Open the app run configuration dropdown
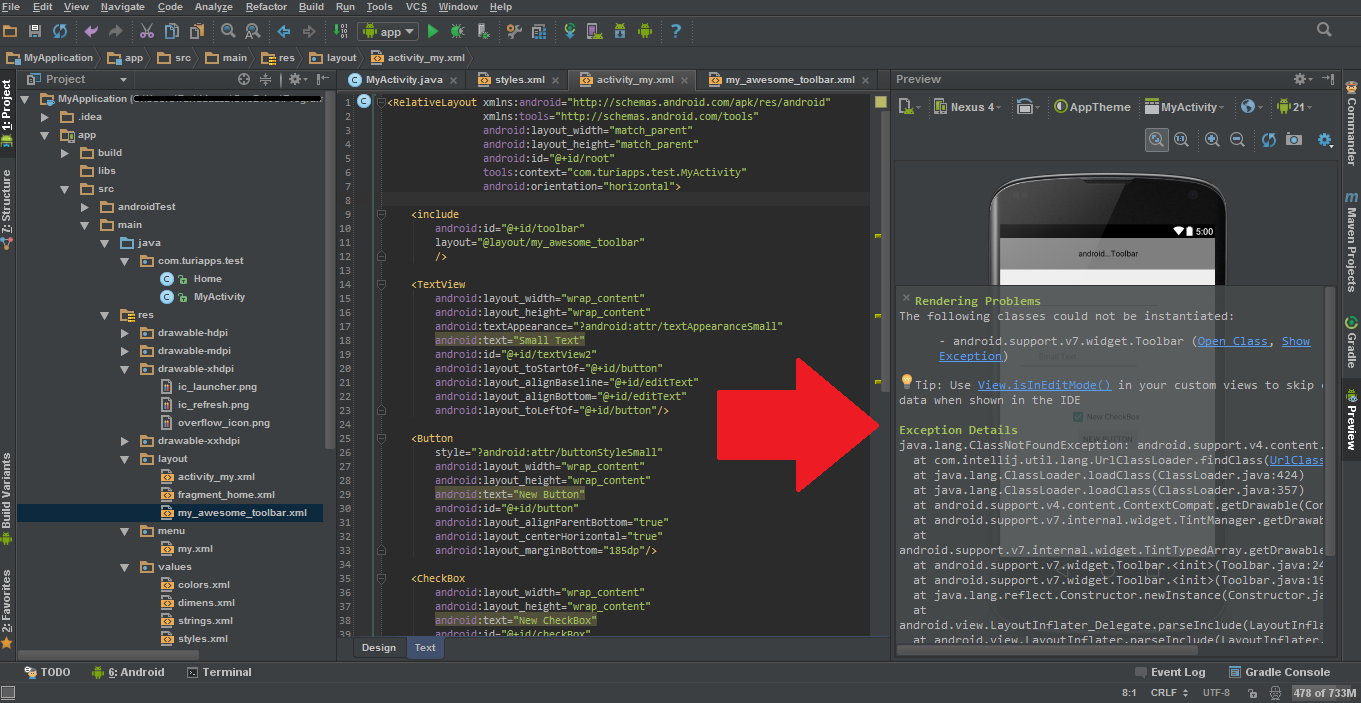This screenshot has width=1361, height=703. click(x=389, y=32)
